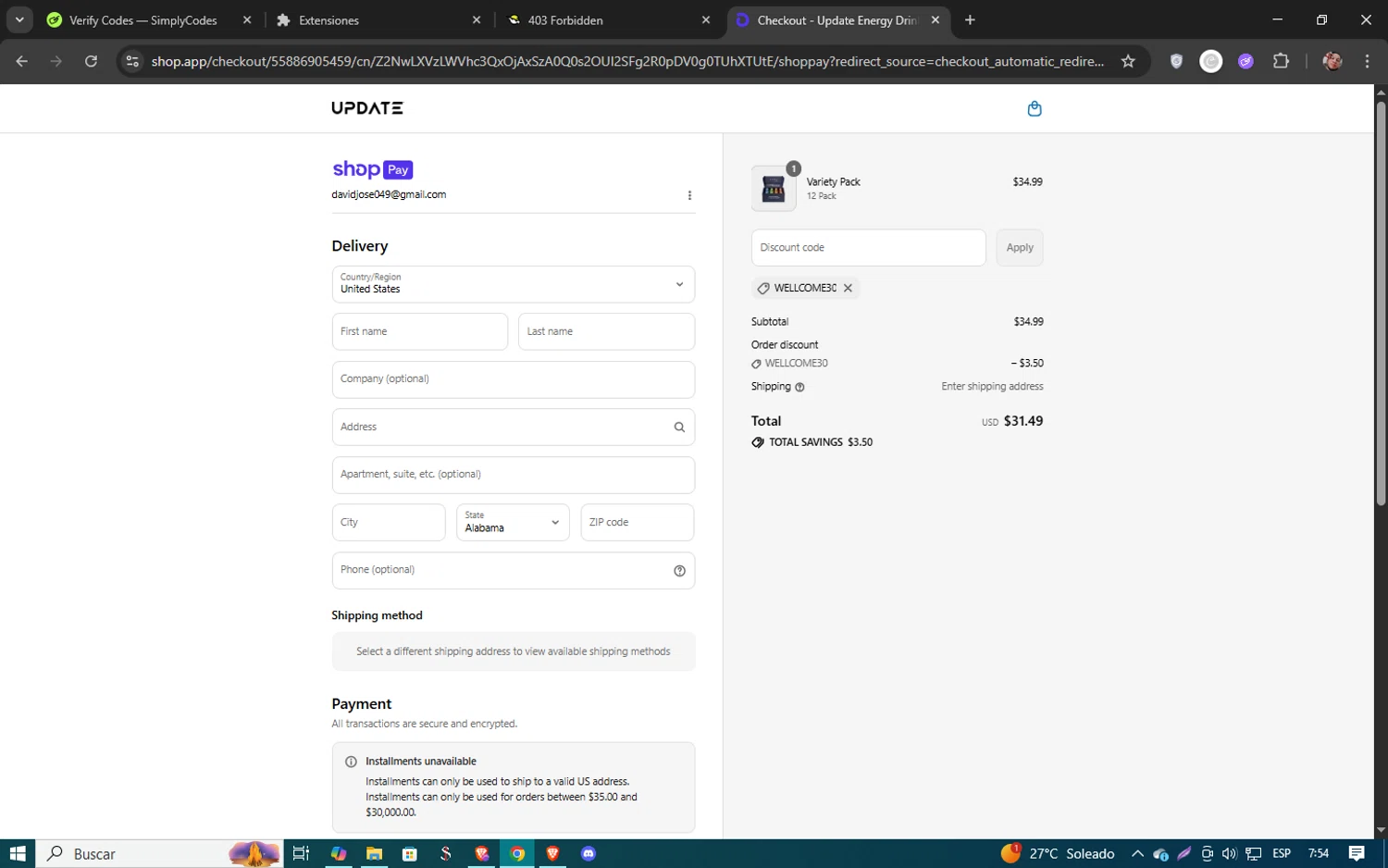View site information icon in address bar
The height and width of the screenshot is (868, 1388).
[132, 61]
